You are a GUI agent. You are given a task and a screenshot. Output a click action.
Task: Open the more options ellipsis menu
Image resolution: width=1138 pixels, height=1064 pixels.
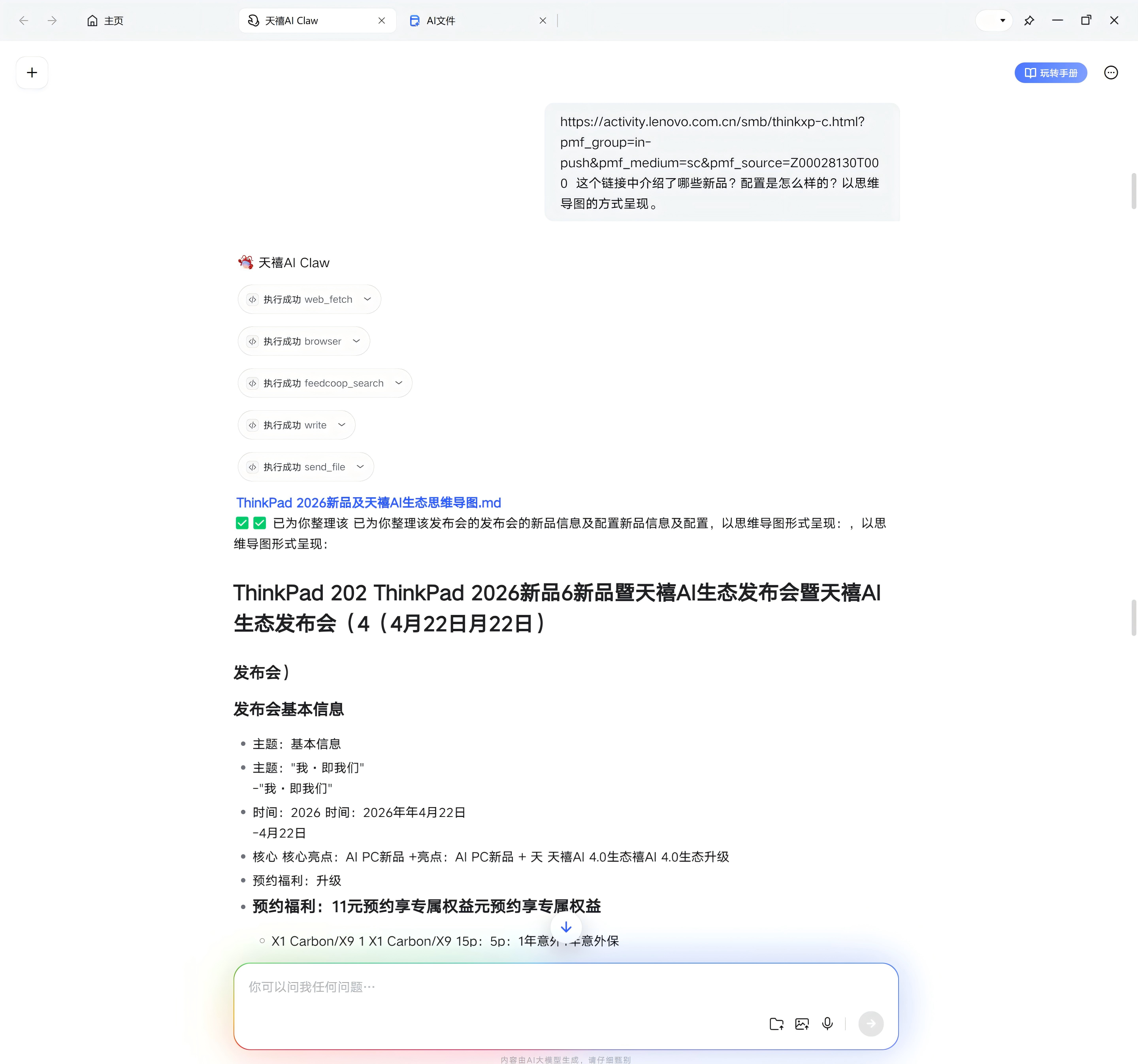tap(1110, 73)
